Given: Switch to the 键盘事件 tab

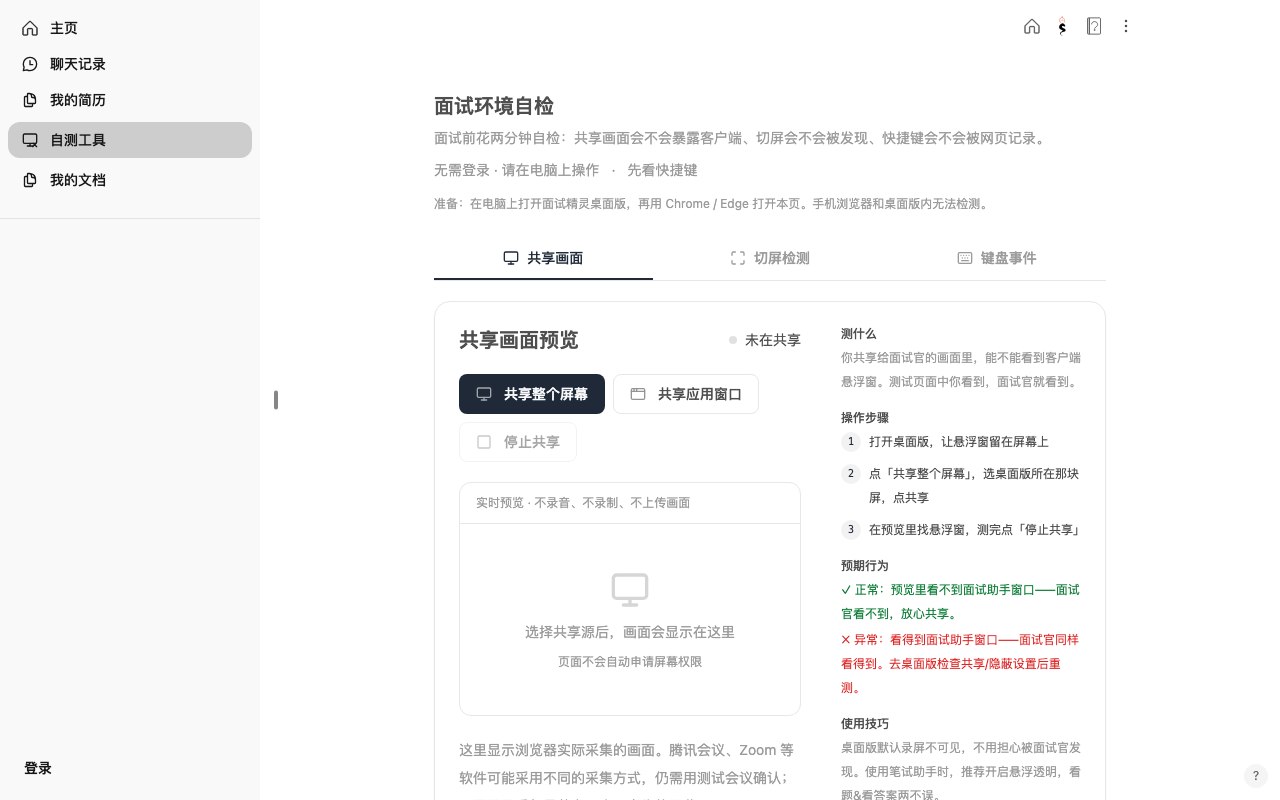Looking at the screenshot, I should (996, 258).
